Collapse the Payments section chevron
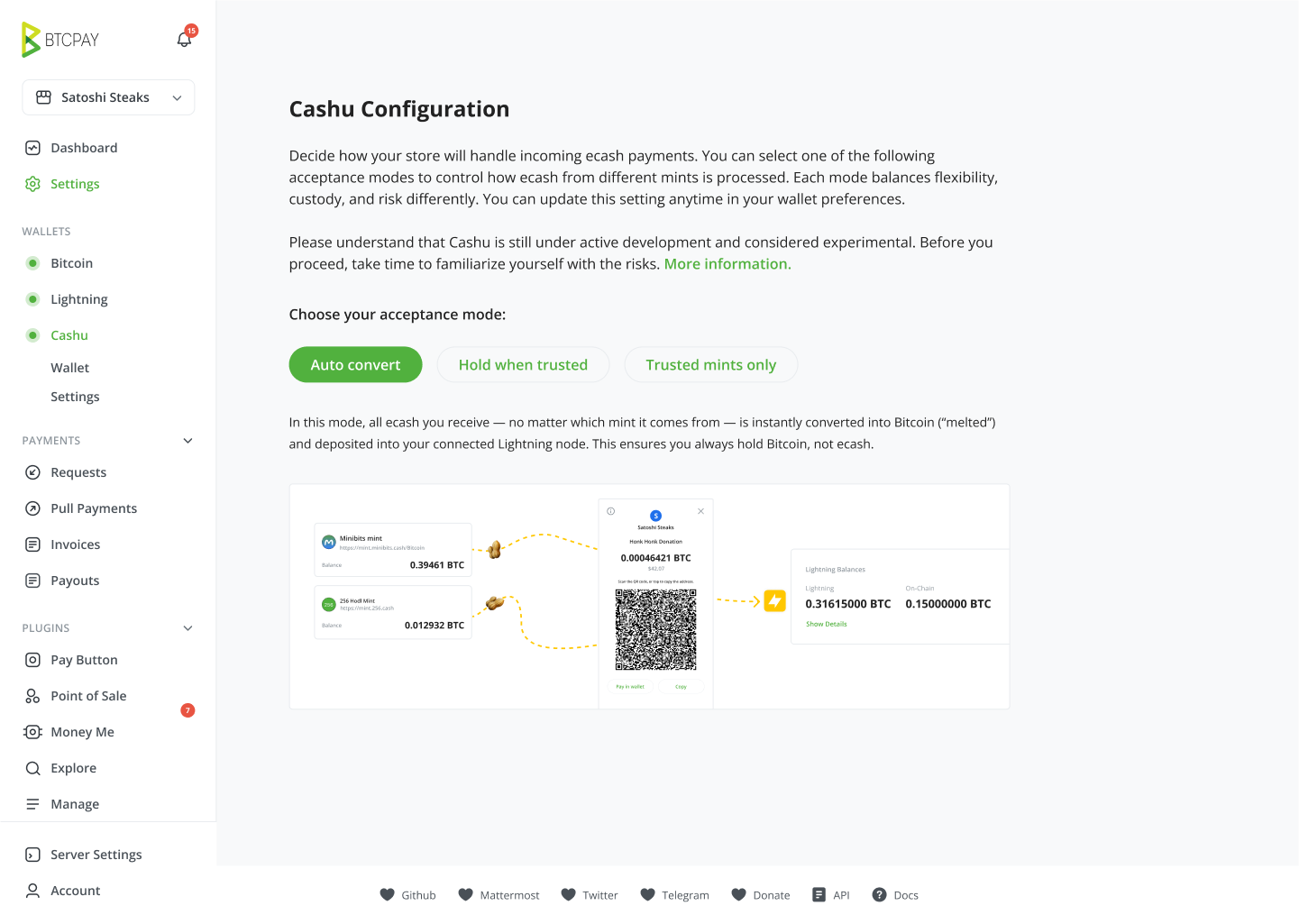1299x924 pixels. 188,441
